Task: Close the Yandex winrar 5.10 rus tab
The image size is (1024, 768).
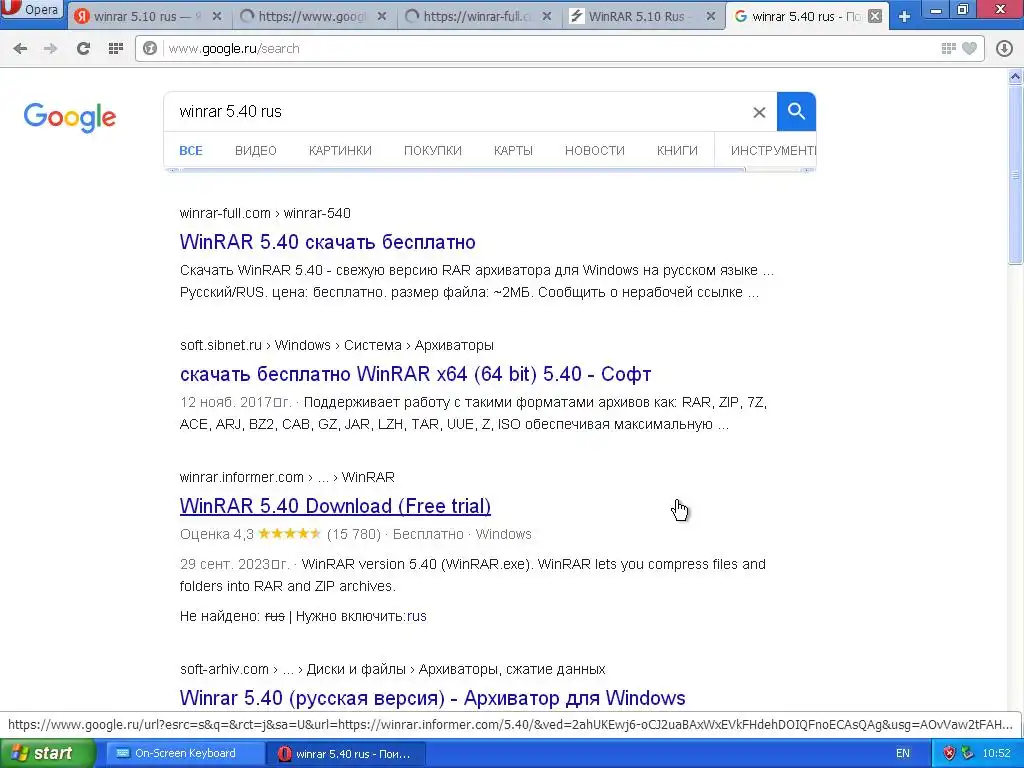Action: (217, 16)
